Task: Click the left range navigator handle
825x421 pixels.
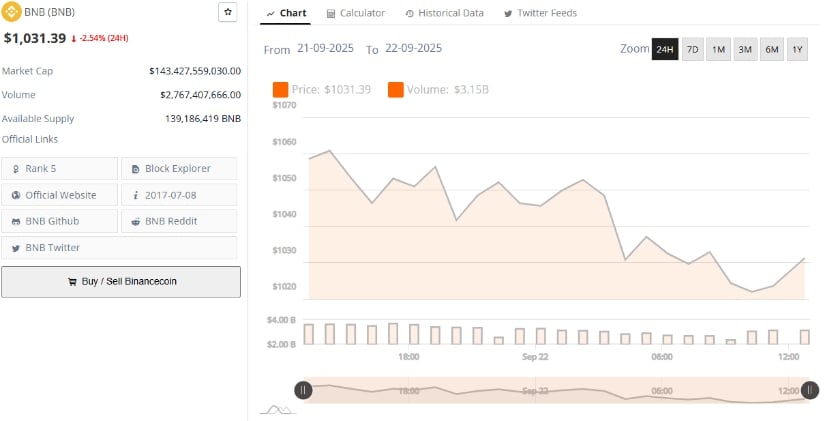Action: (x=303, y=390)
